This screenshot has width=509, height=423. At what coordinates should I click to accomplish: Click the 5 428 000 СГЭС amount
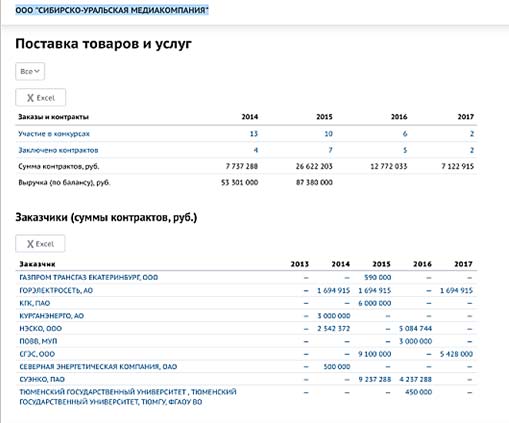[x=456, y=354]
